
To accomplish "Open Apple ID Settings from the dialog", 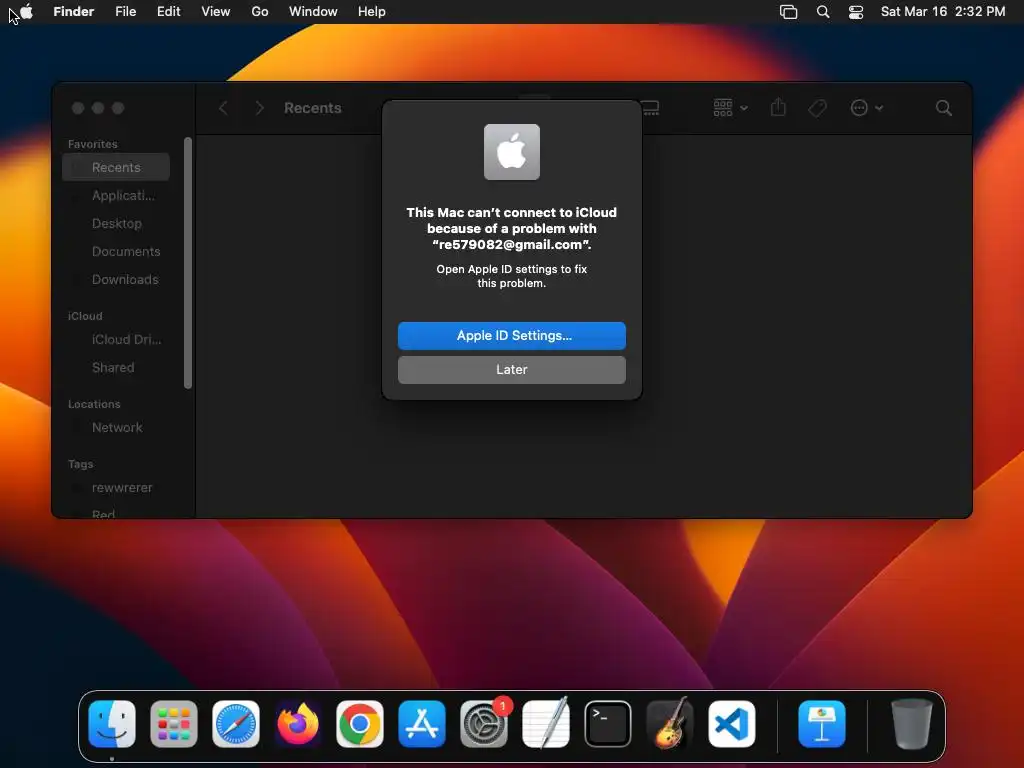I will coord(511,336).
